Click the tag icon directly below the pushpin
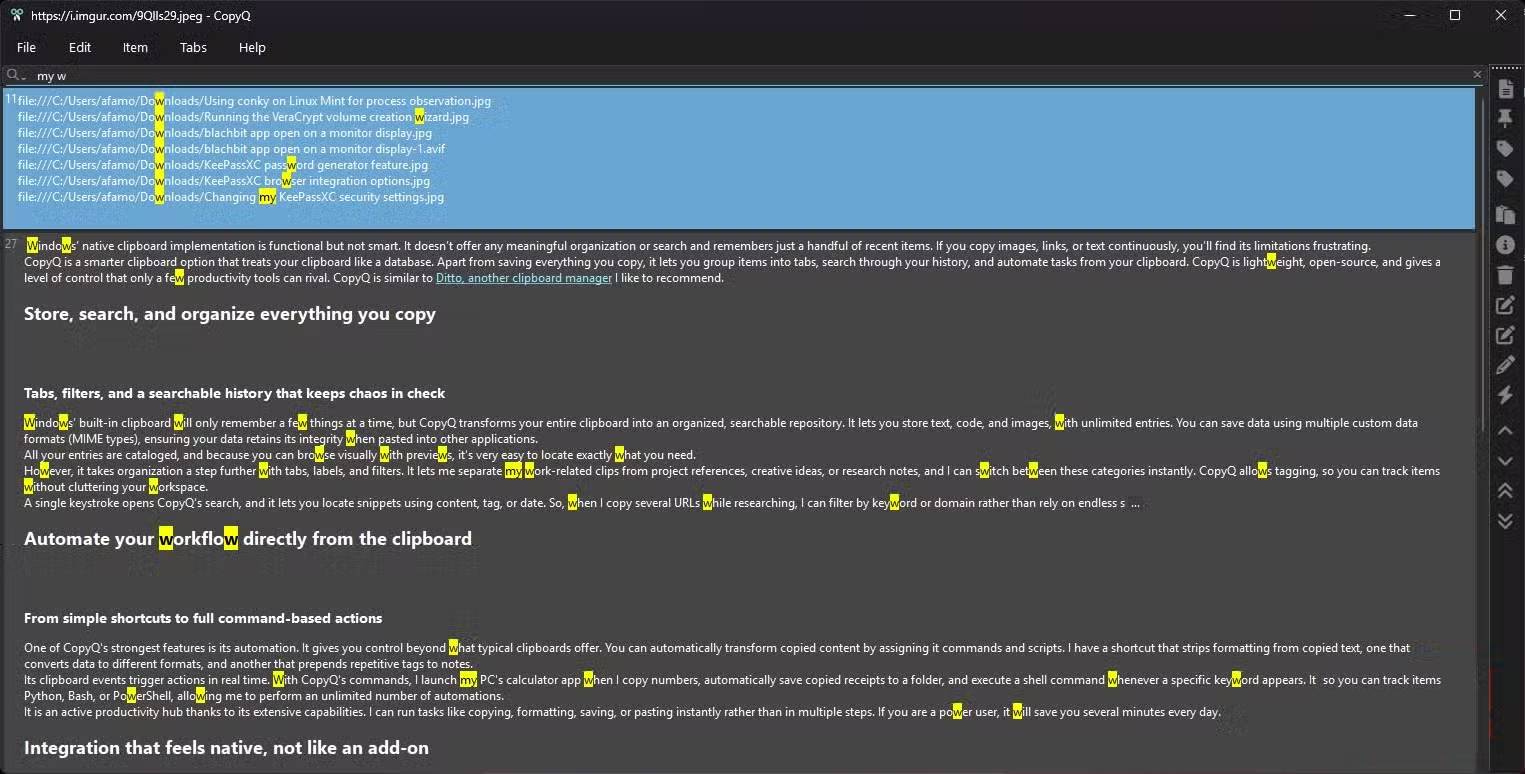This screenshot has width=1525, height=774. 1505,149
